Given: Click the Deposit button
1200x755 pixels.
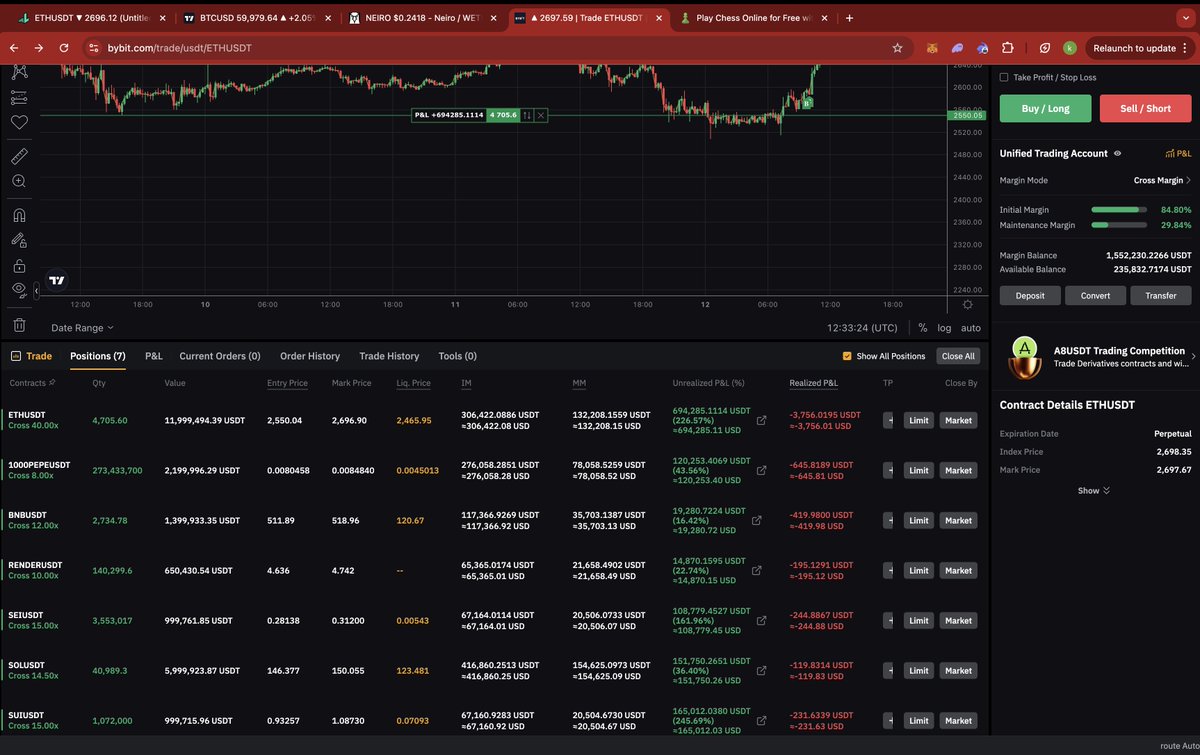Looking at the screenshot, I should 1030,296.
